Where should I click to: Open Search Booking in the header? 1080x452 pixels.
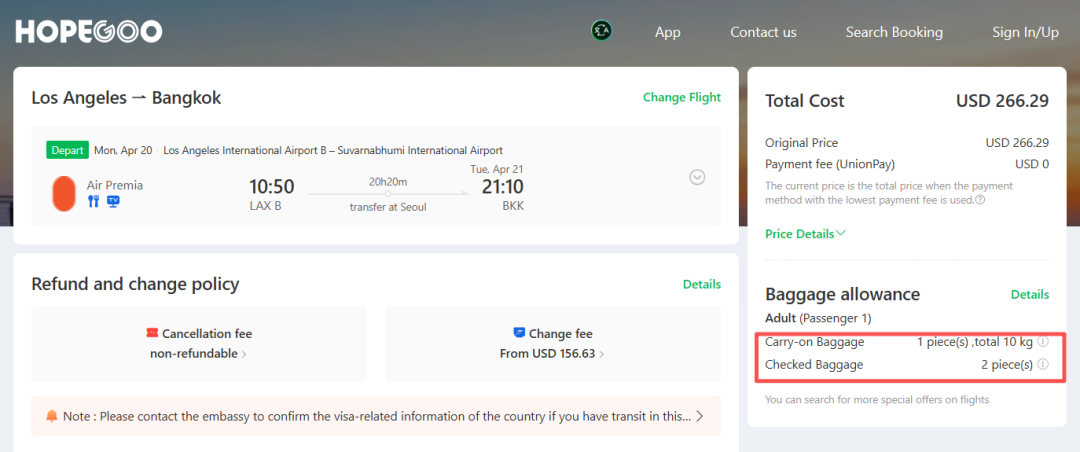click(894, 32)
